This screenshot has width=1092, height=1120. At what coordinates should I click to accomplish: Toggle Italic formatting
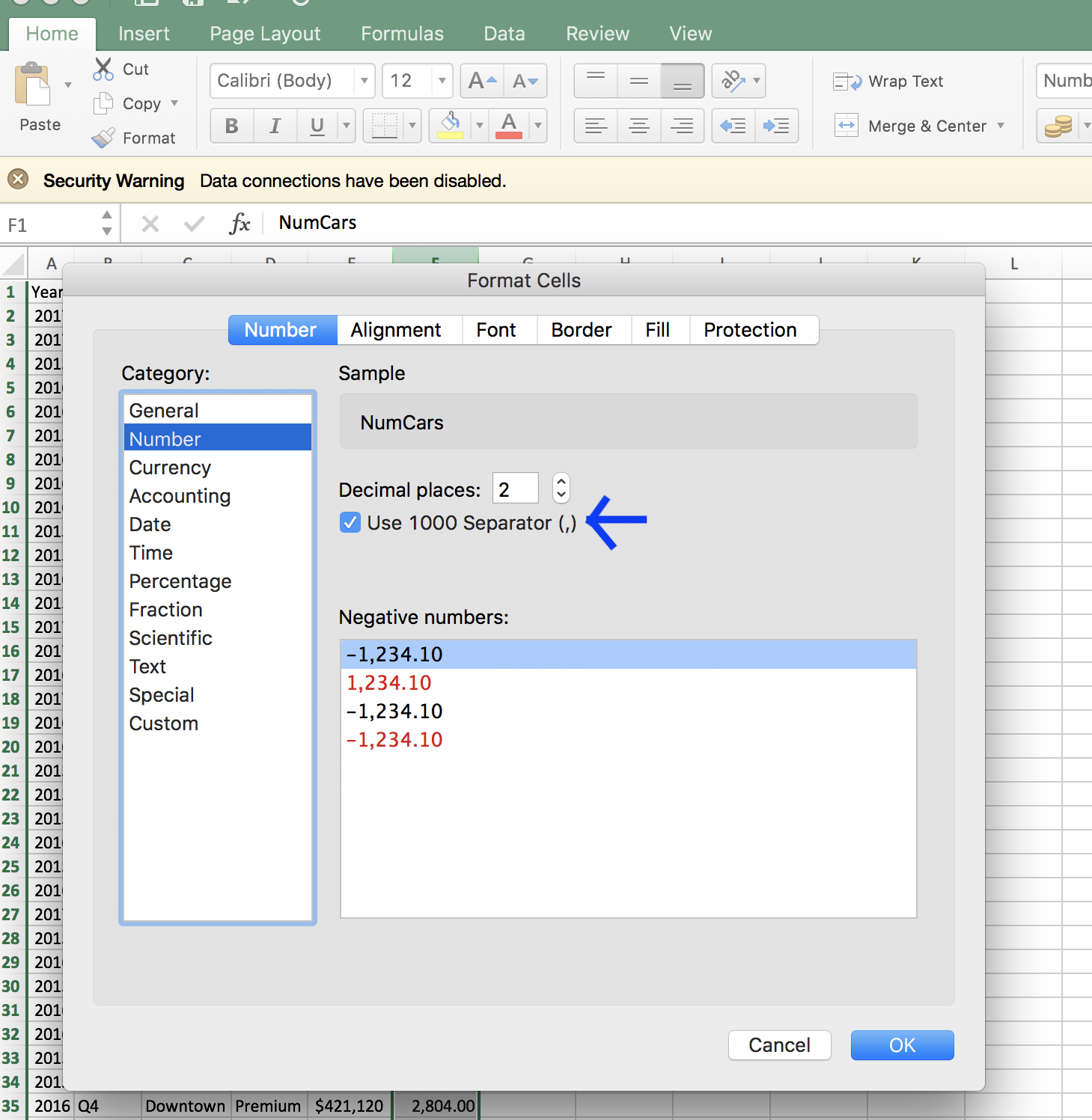(x=275, y=126)
